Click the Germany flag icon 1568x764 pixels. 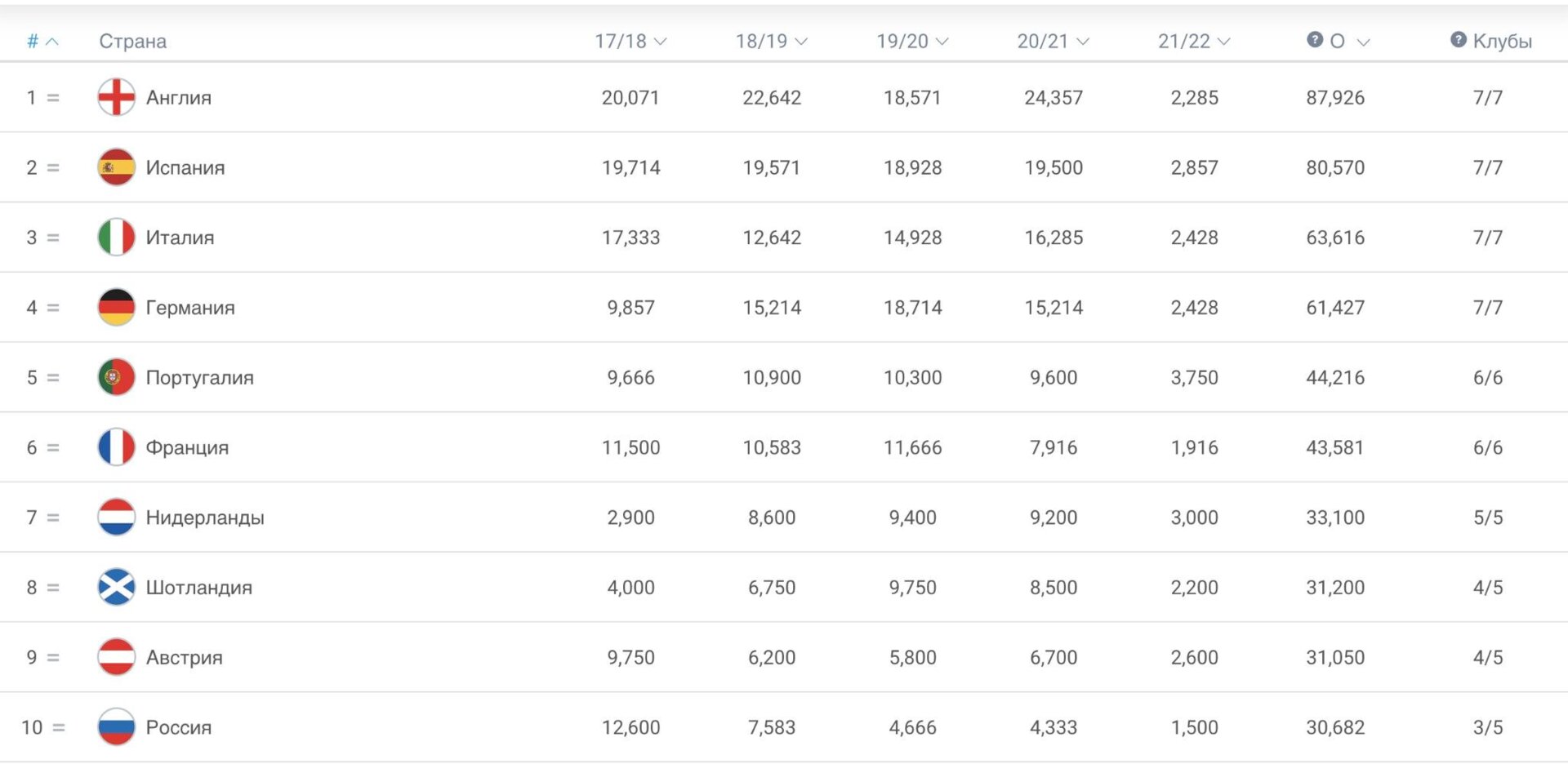(116, 308)
